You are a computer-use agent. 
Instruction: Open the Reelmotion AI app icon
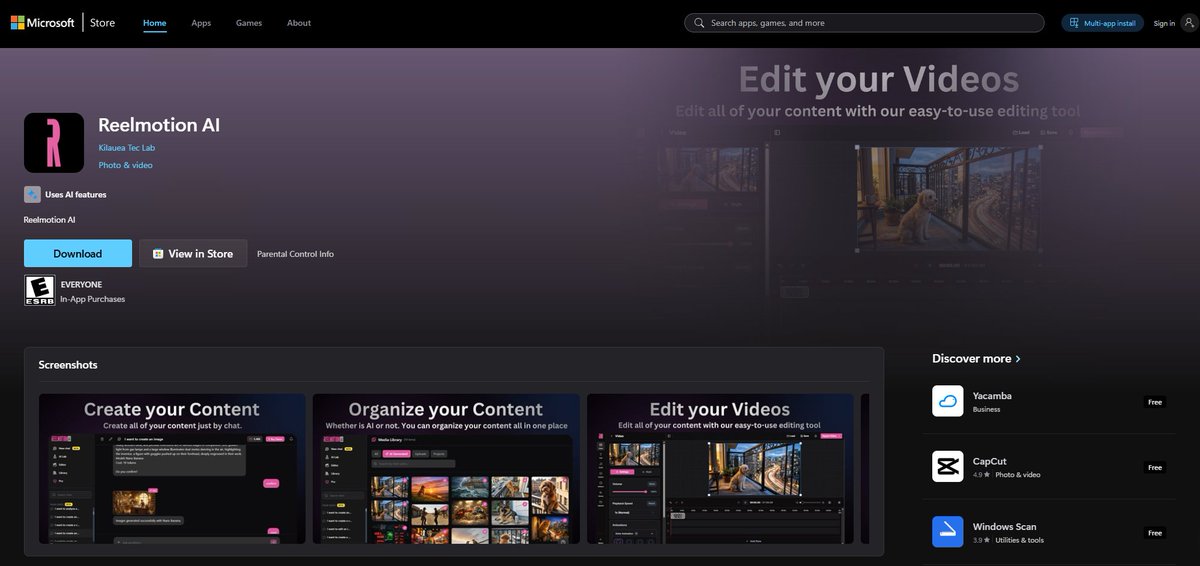pyautogui.click(x=54, y=143)
